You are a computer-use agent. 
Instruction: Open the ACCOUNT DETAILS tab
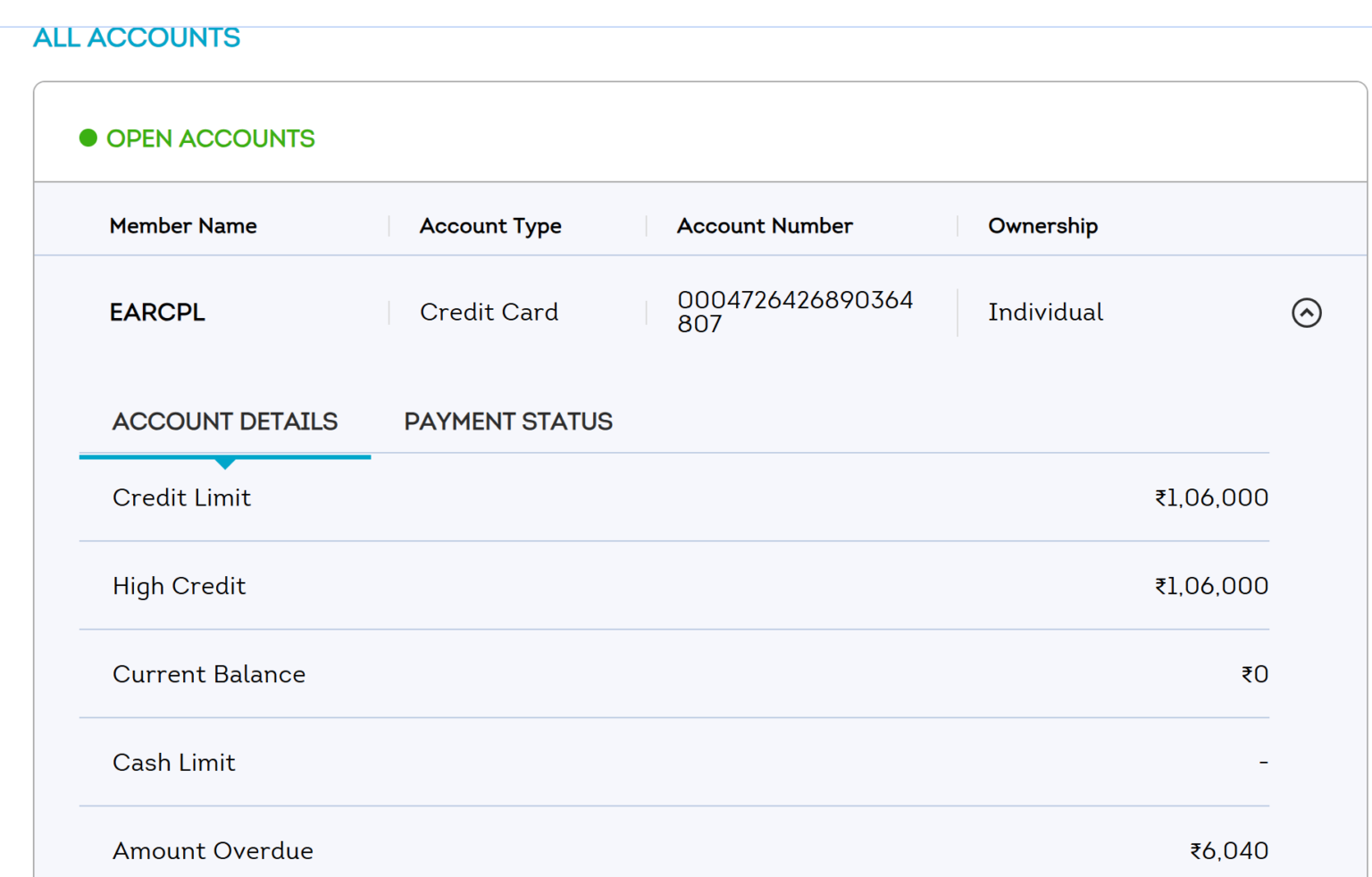[x=224, y=421]
